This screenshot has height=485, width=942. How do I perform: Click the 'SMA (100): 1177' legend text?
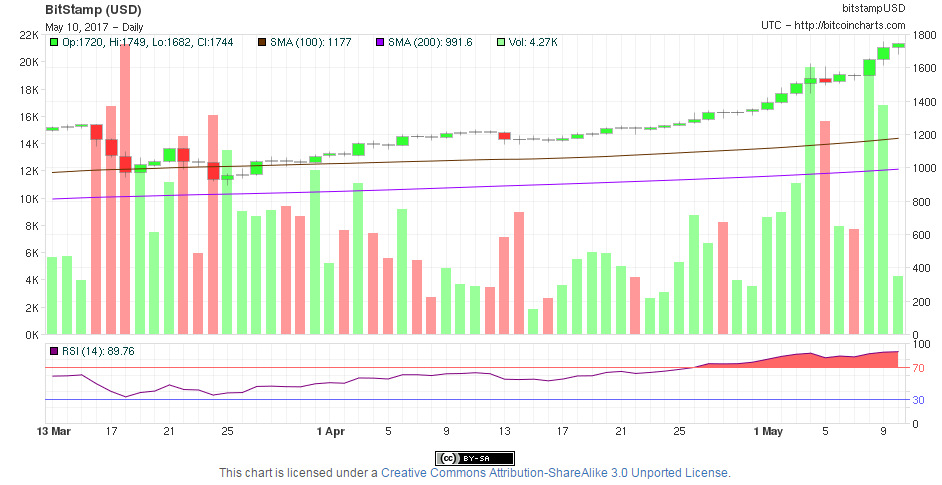pos(311,43)
